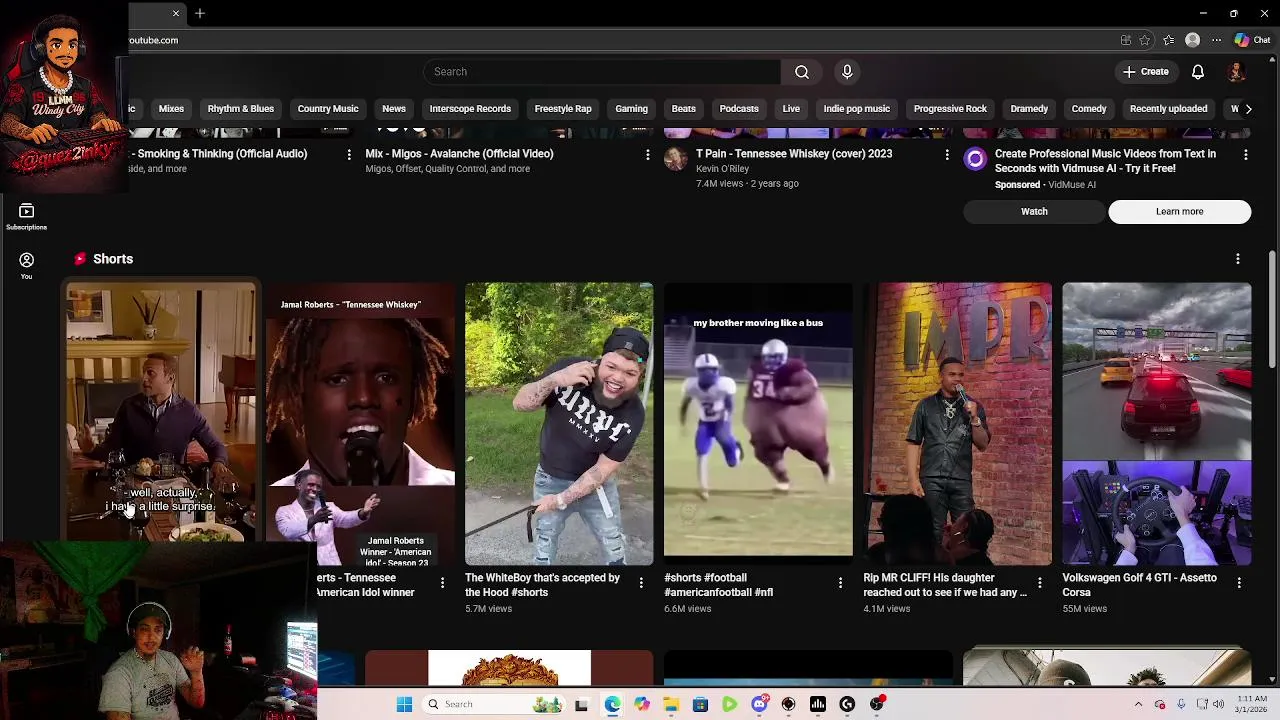Open Microsoft Store from the taskbar
Screen dimensions: 1280x720
700,705
